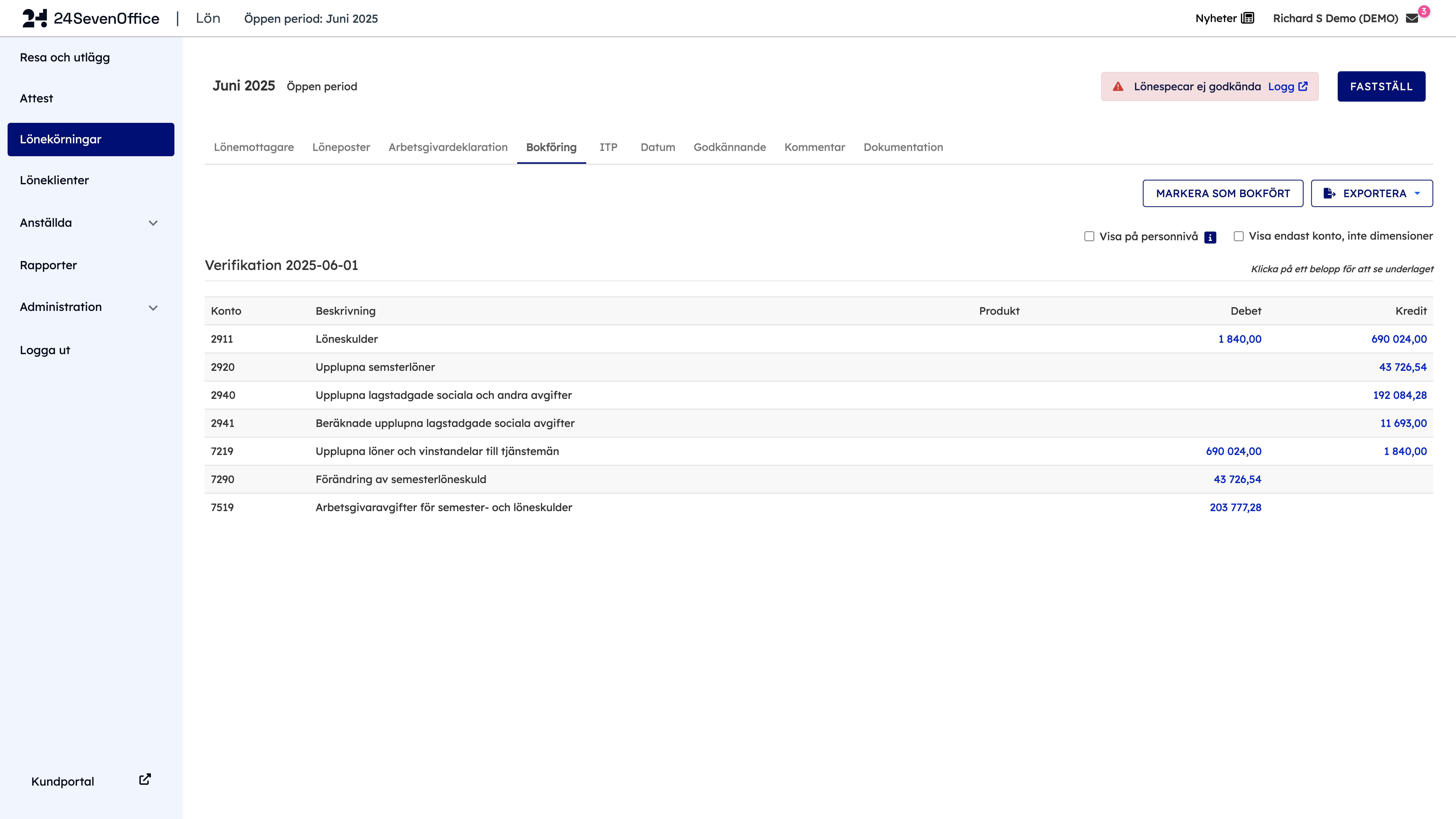Viewport: 1456px width, 819px height.
Task: Click the red warning triangle icon
Action: coord(1118,86)
